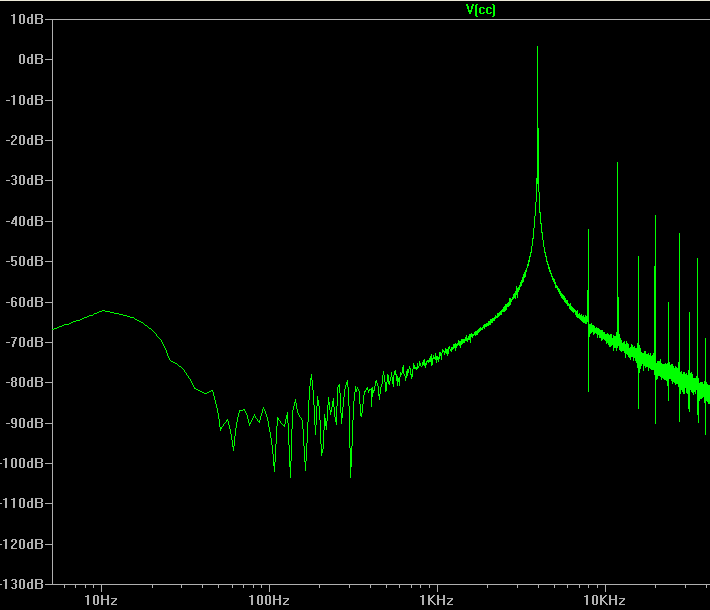Click the 10KHz frequency axis label

point(604,600)
